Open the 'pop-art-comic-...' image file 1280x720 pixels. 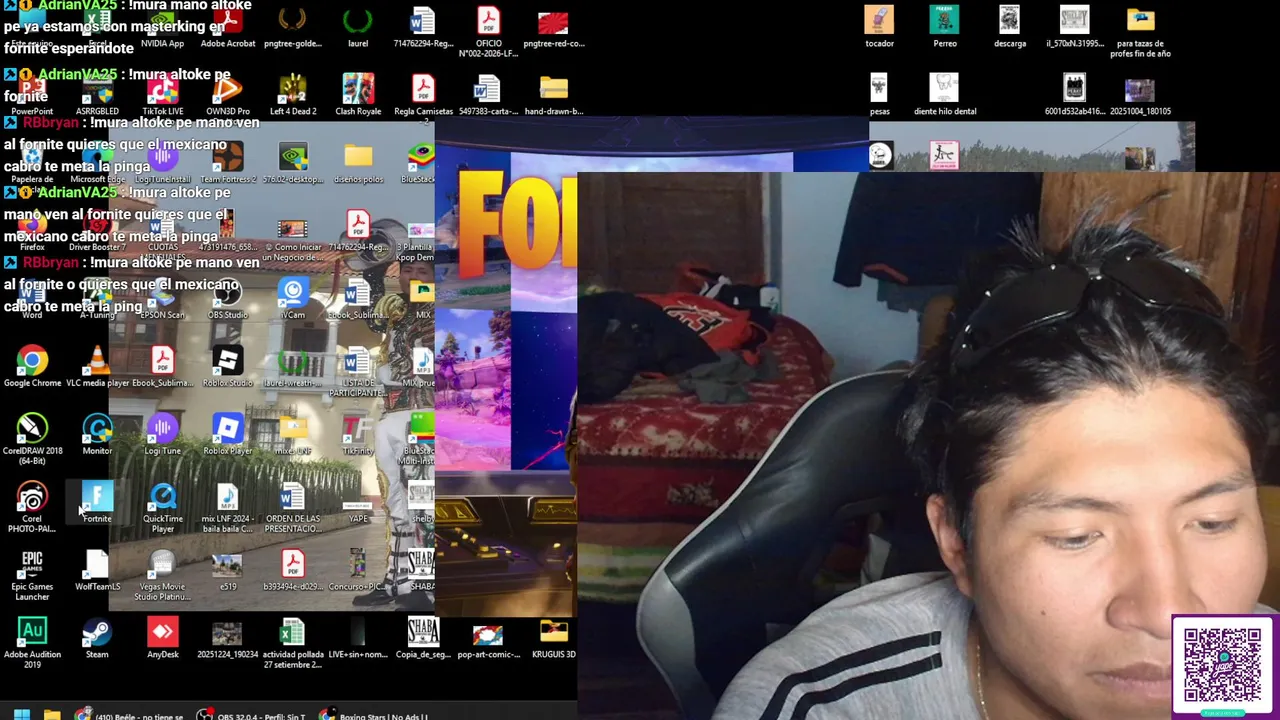tap(488, 639)
